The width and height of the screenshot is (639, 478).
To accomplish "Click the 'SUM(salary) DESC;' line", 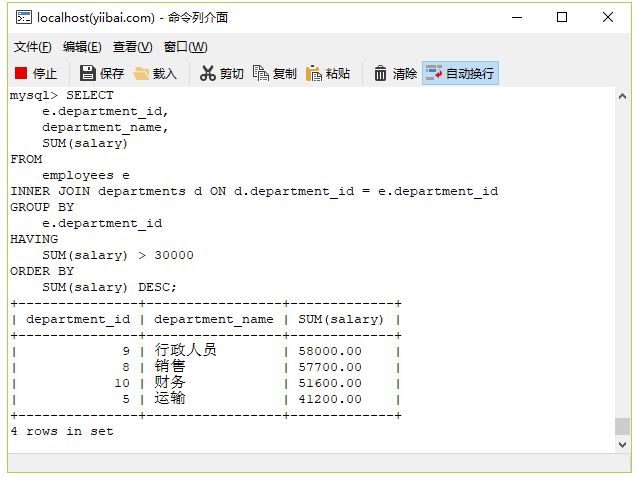I will tap(109, 288).
